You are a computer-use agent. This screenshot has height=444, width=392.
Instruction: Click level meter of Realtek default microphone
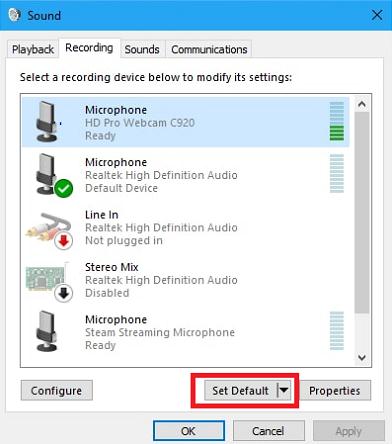click(337, 174)
